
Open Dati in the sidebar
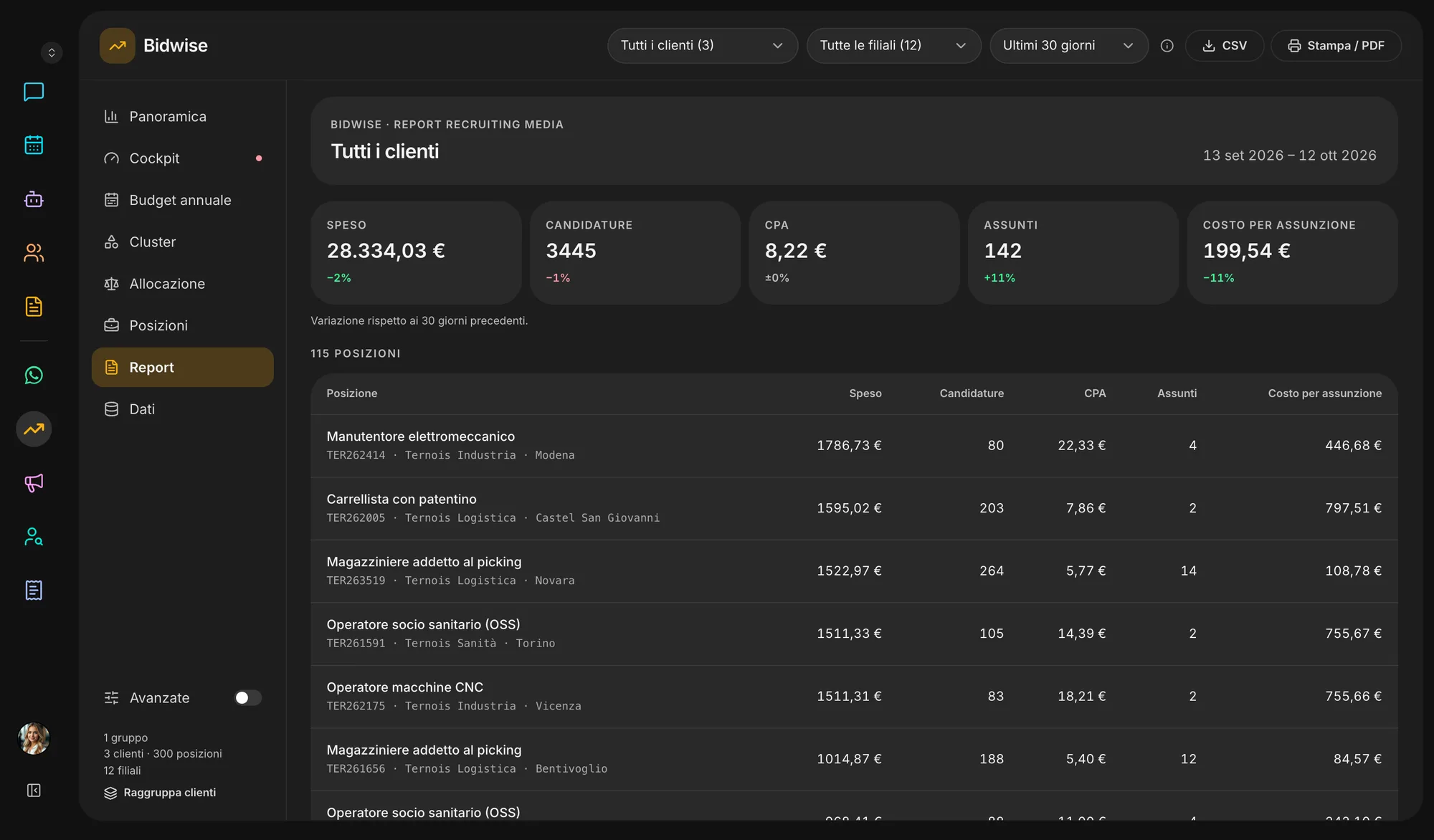click(183, 409)
